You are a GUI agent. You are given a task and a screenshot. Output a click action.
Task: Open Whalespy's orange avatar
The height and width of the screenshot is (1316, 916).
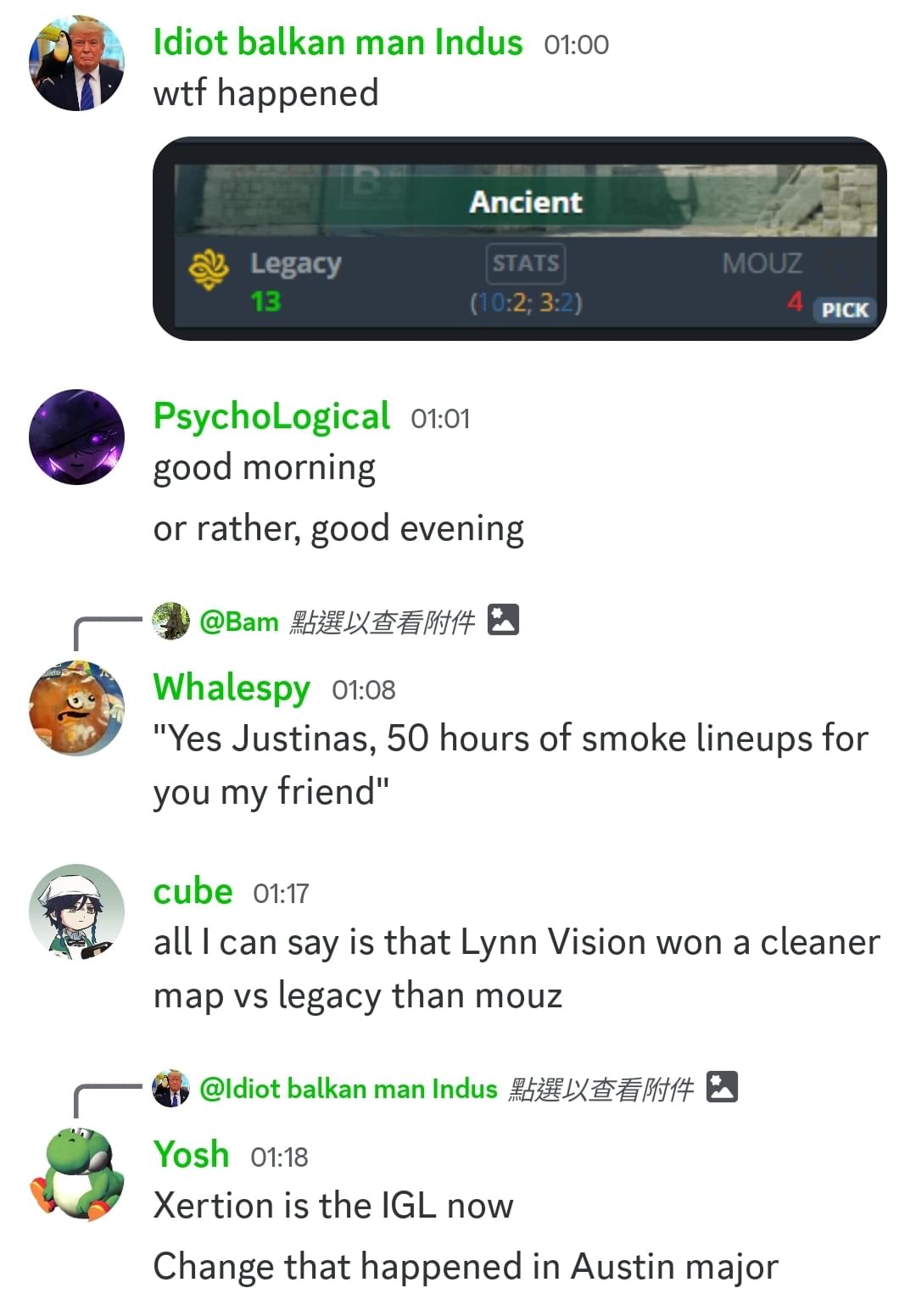[x=76, y=708]
